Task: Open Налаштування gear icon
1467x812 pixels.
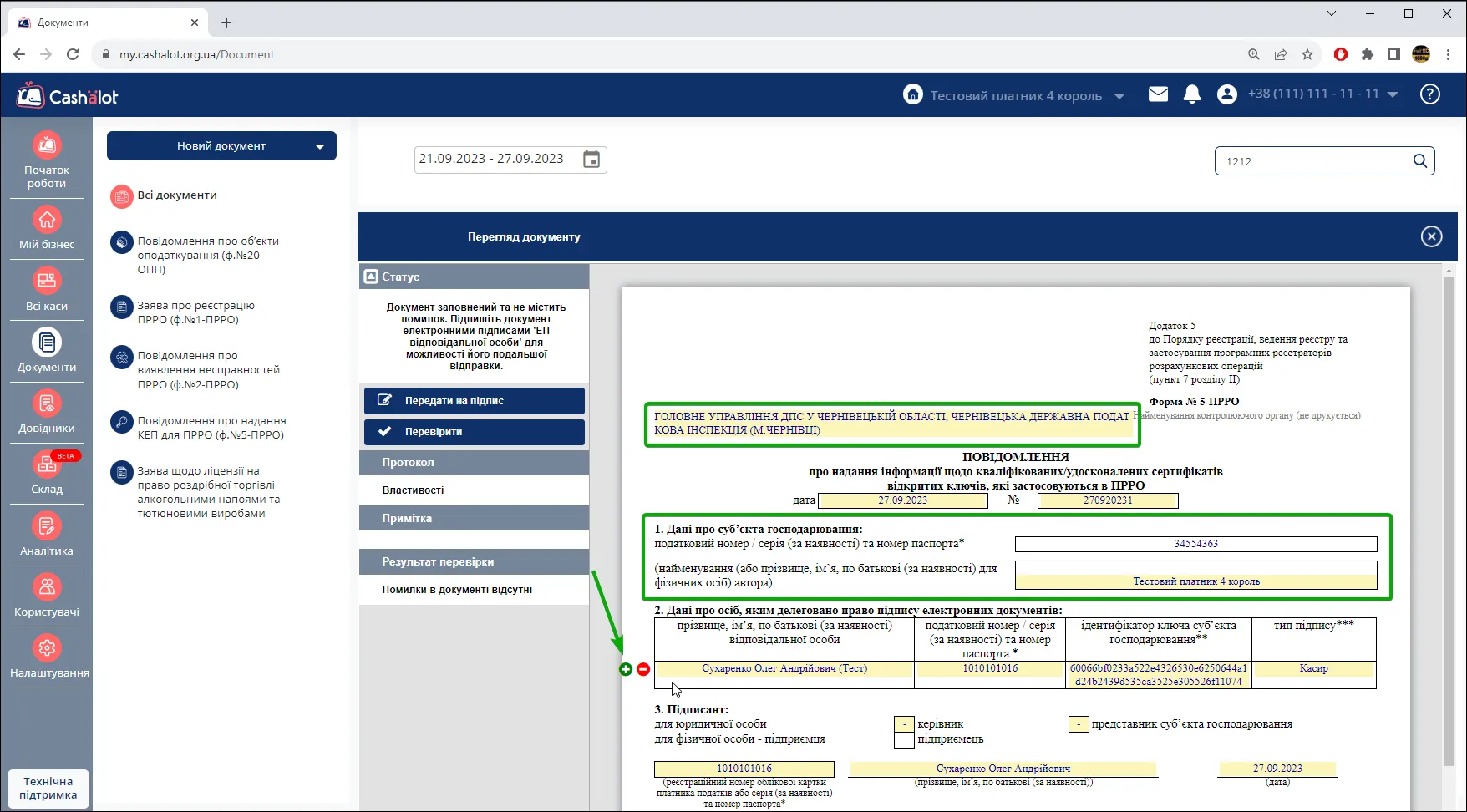Action: [x=47, y=647]
